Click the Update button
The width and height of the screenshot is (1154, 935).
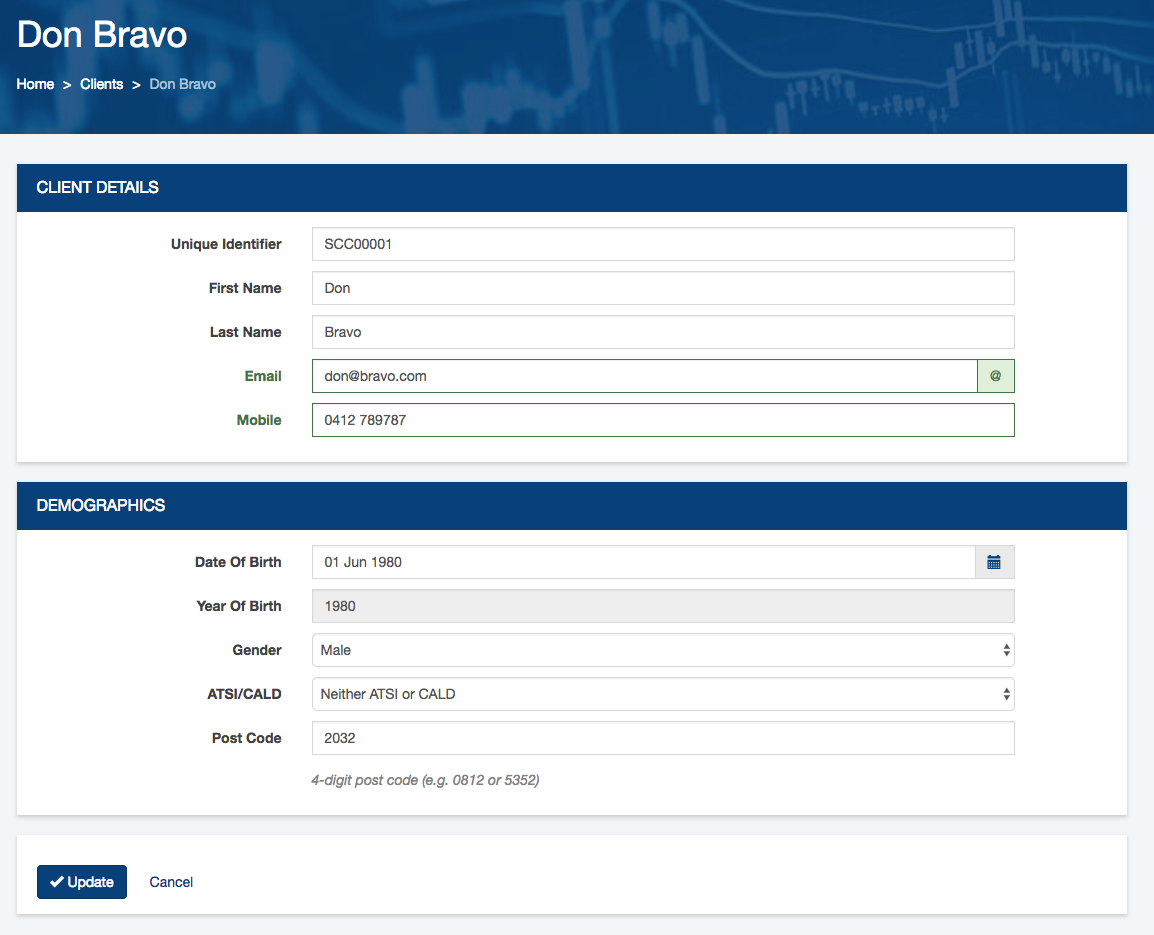(x=82, y=882)
